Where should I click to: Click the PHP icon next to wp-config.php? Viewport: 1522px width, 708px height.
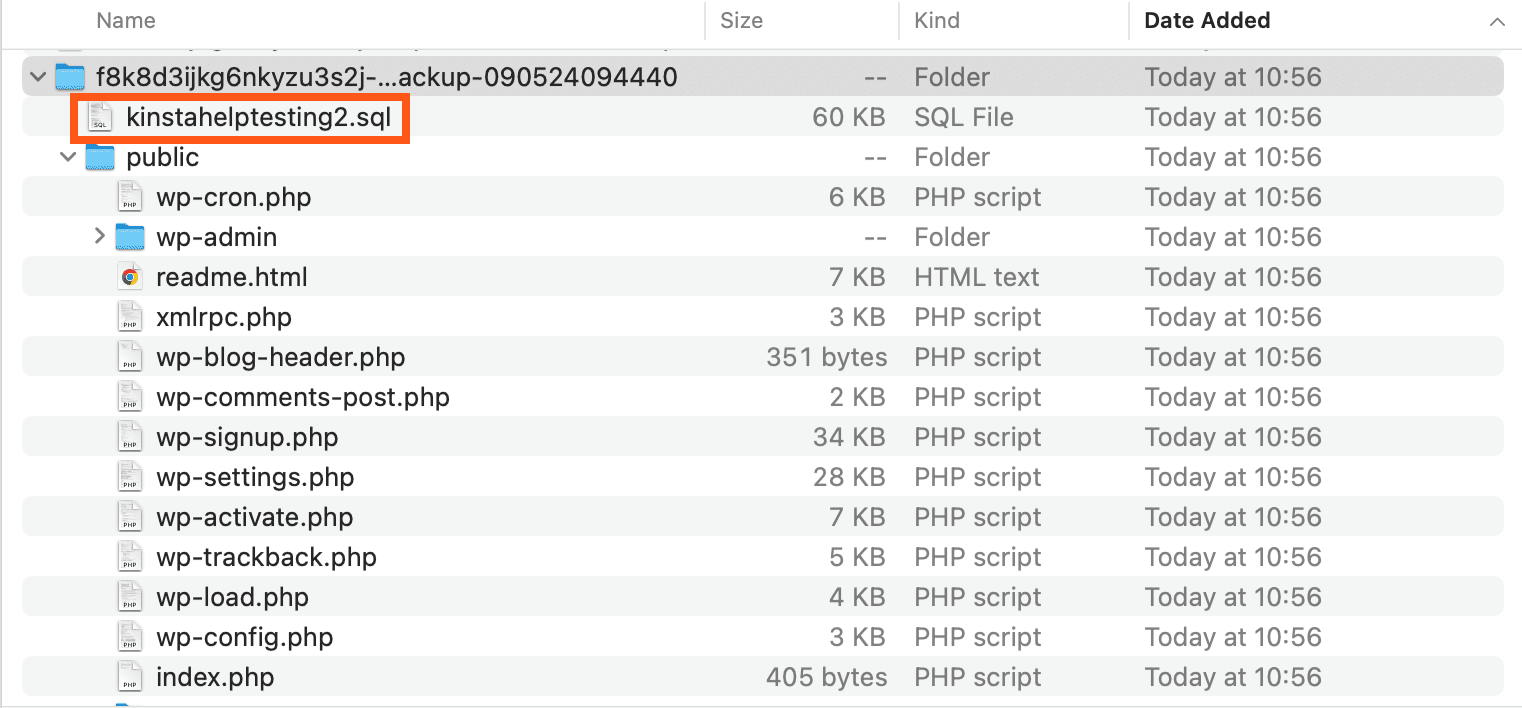coord(130,636)
